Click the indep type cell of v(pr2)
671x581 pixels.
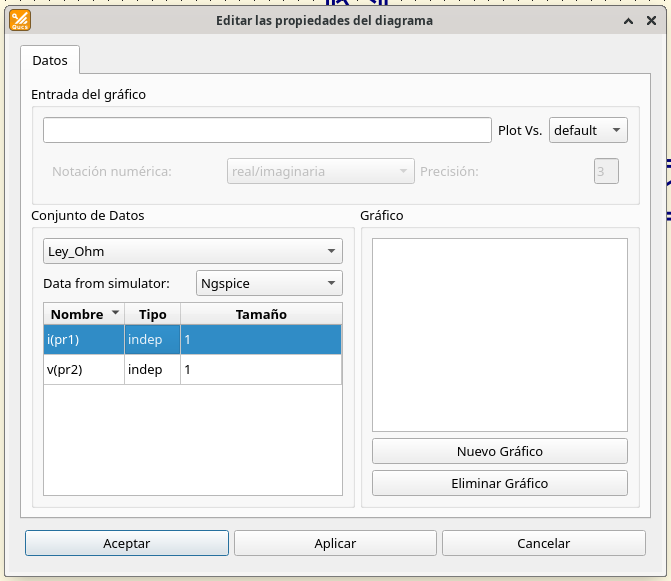coord(152,369)
